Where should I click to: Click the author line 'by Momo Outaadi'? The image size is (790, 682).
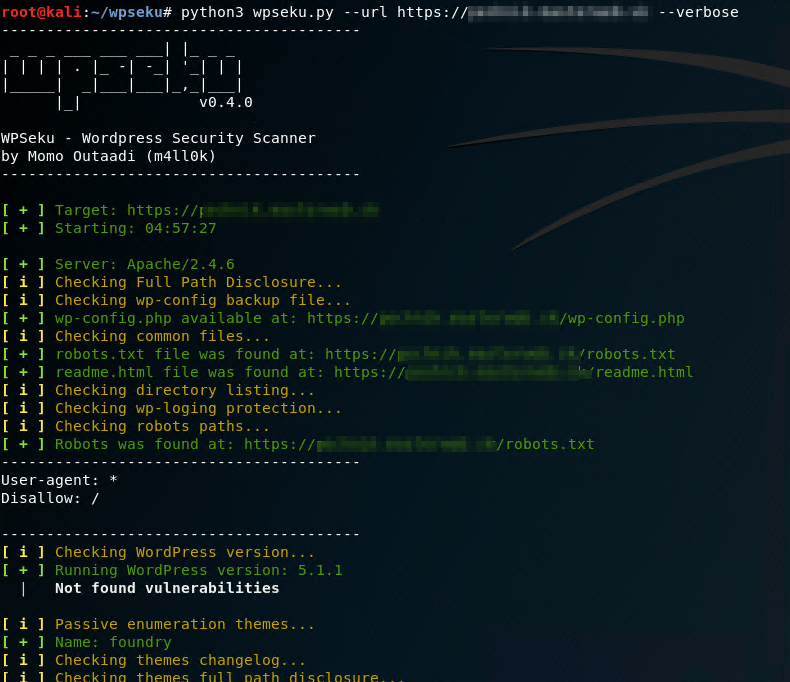pyautogui.click(x=108, y=156)
